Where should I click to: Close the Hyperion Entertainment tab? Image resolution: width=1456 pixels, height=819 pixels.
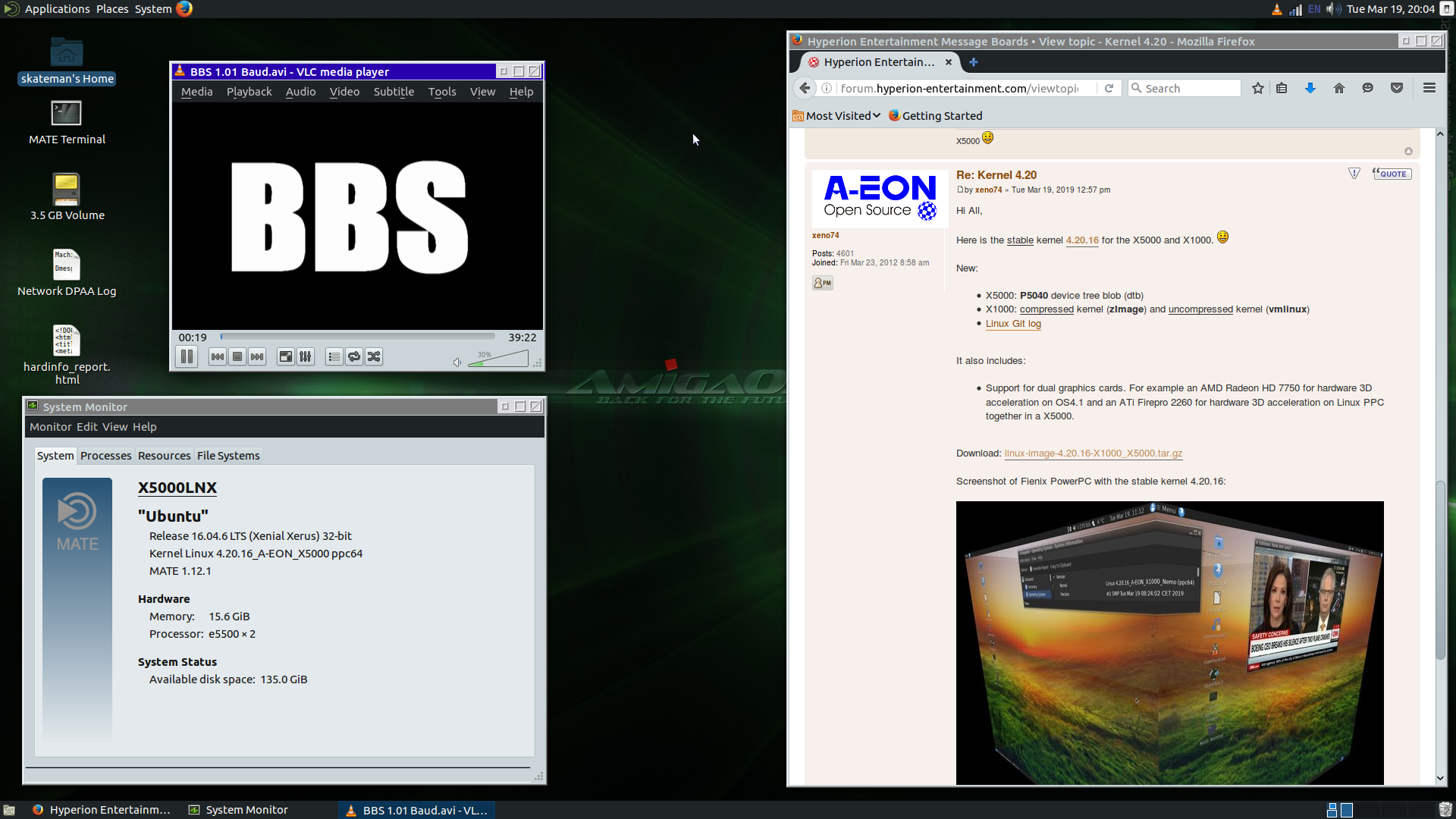[949, 62]
